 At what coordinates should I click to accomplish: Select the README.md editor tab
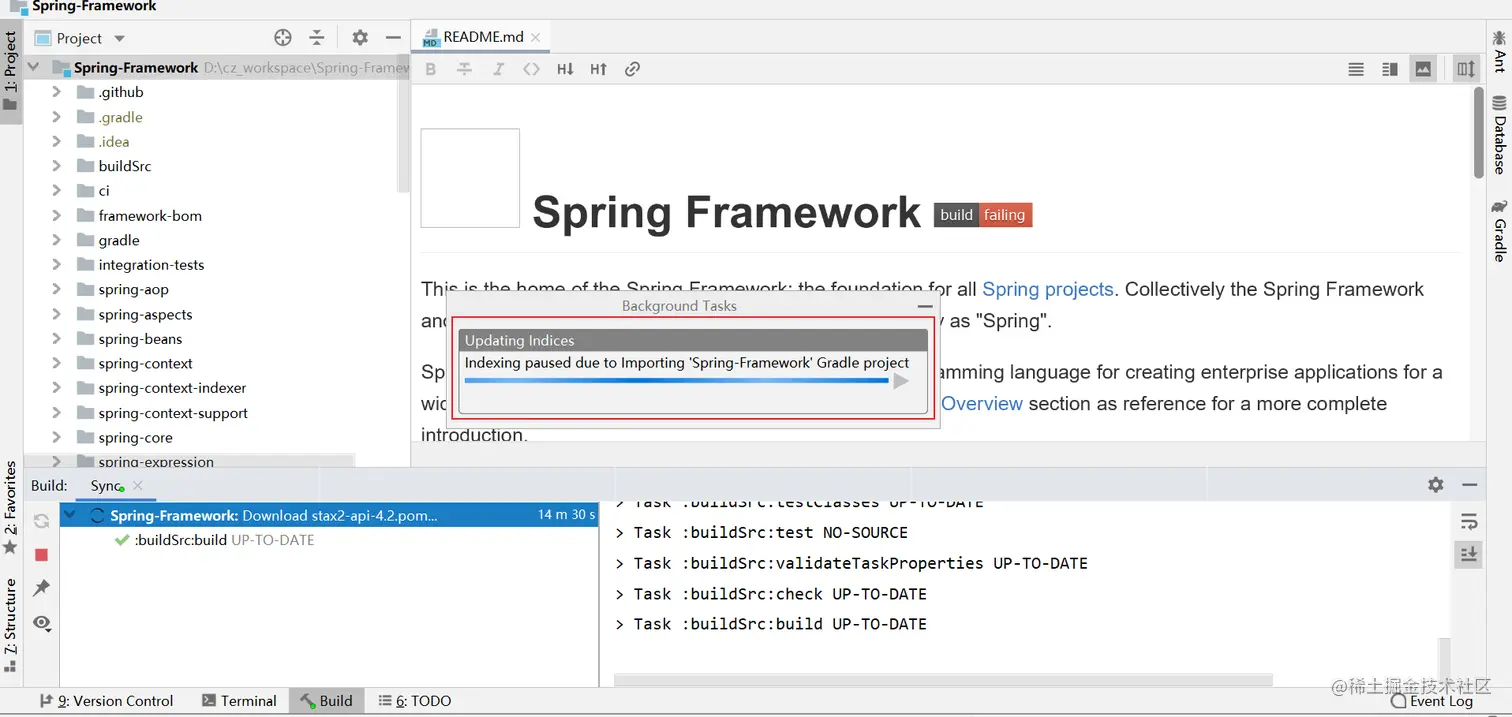click(x=483, y=37)
